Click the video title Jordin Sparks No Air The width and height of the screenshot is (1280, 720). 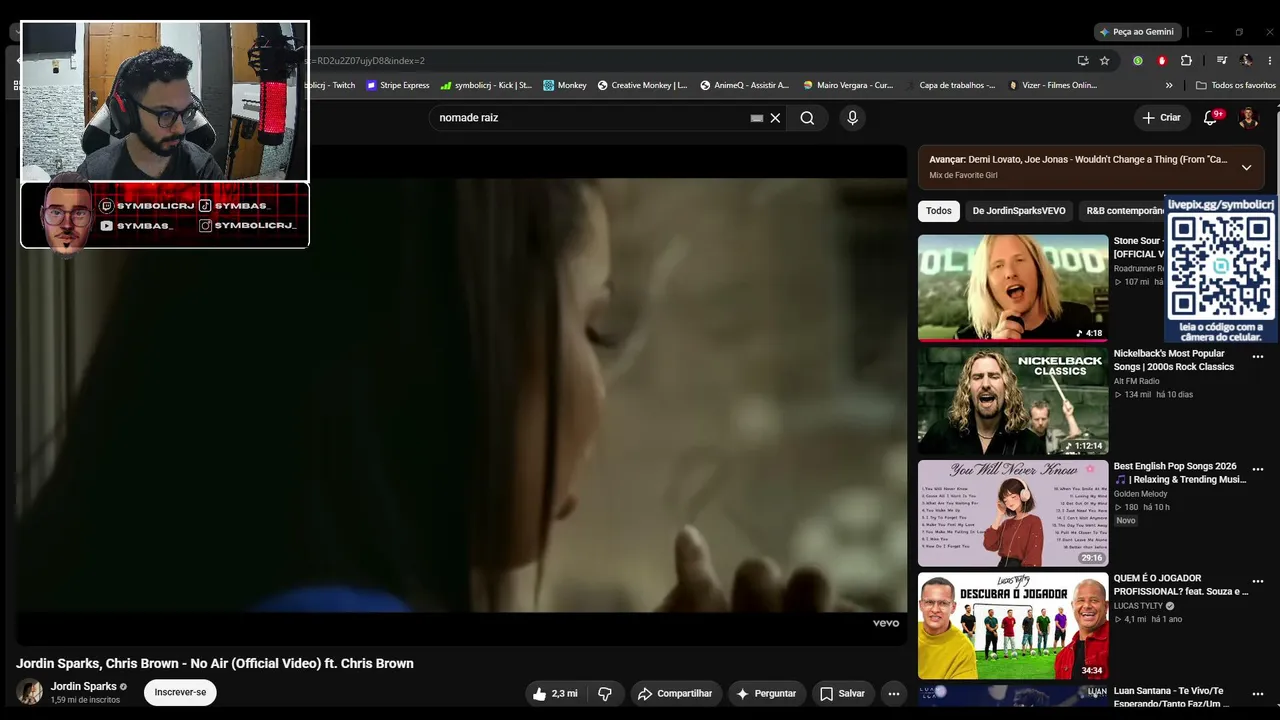coord(215,664)
